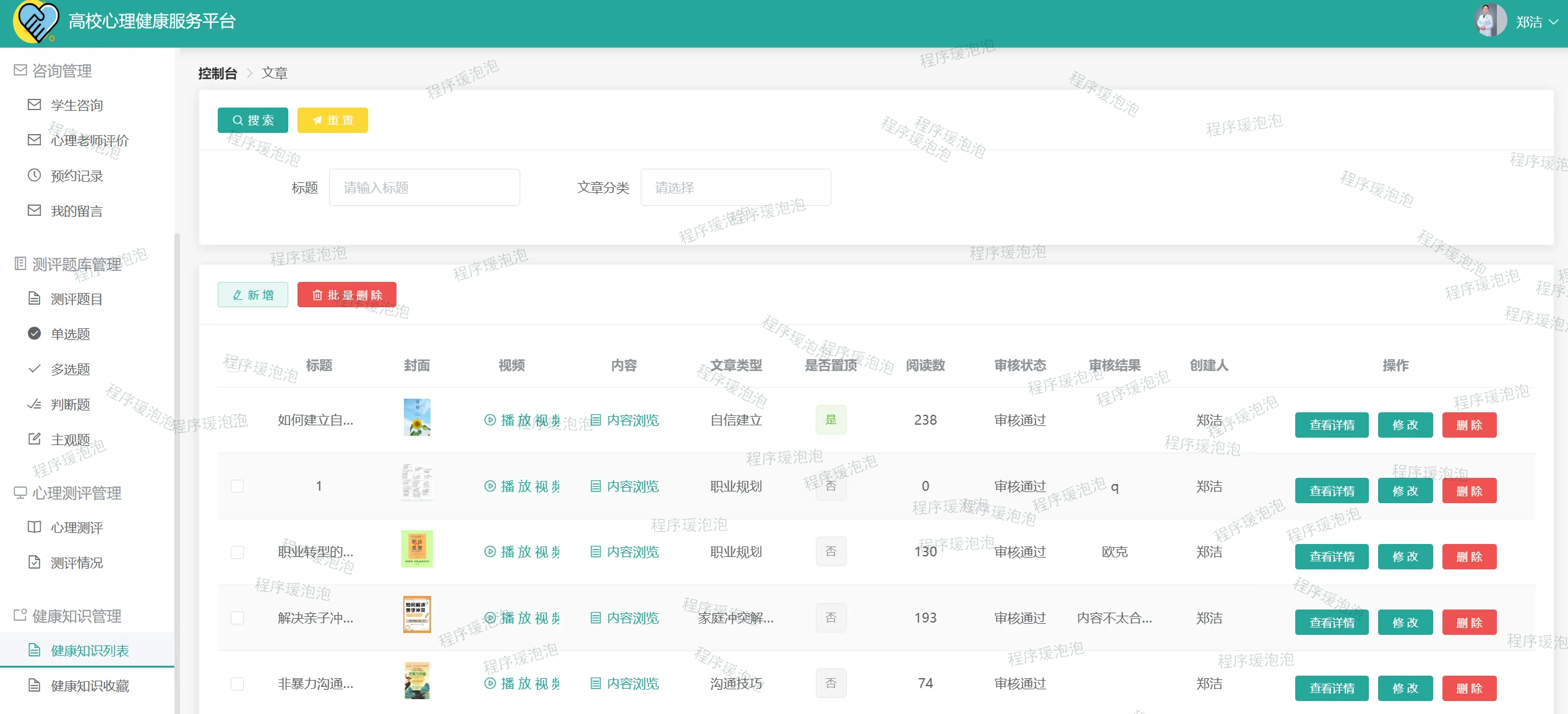The width and height of the screenshot is (1568, 714).
Task: Click the edit icon beside 主观题
Action: [35, 440]
